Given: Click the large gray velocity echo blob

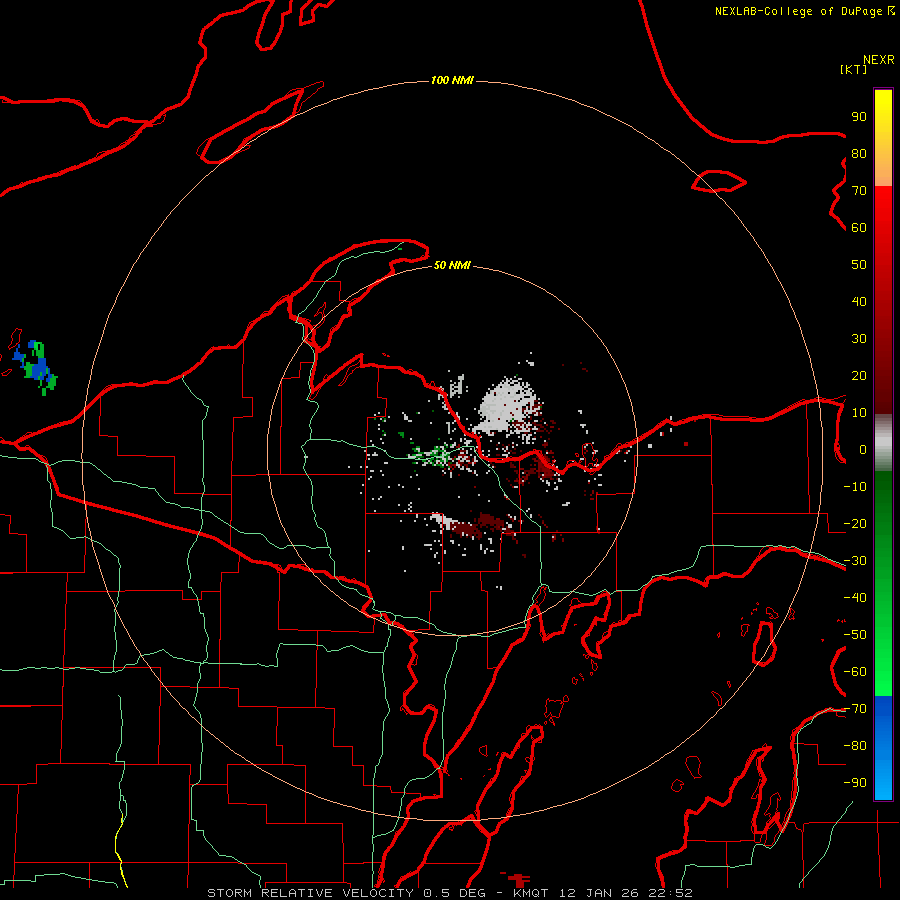Looking at the screenshot, I should pyautogui.click(x=506, y=405).
